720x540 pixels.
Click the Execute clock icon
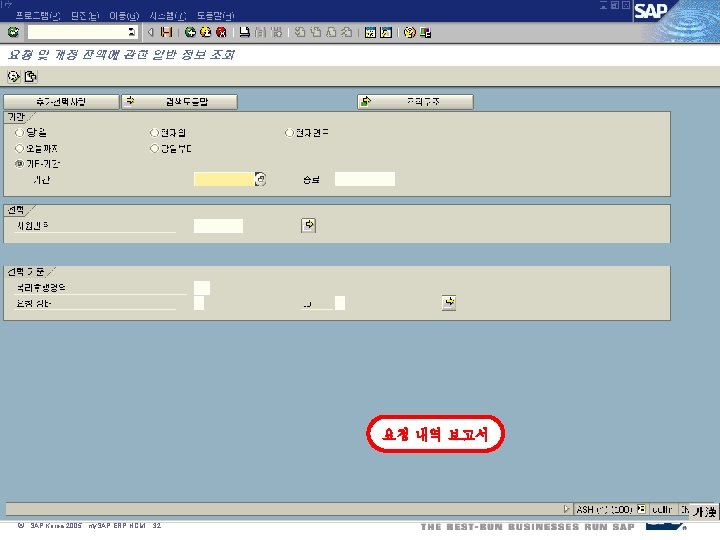point(14,76)
